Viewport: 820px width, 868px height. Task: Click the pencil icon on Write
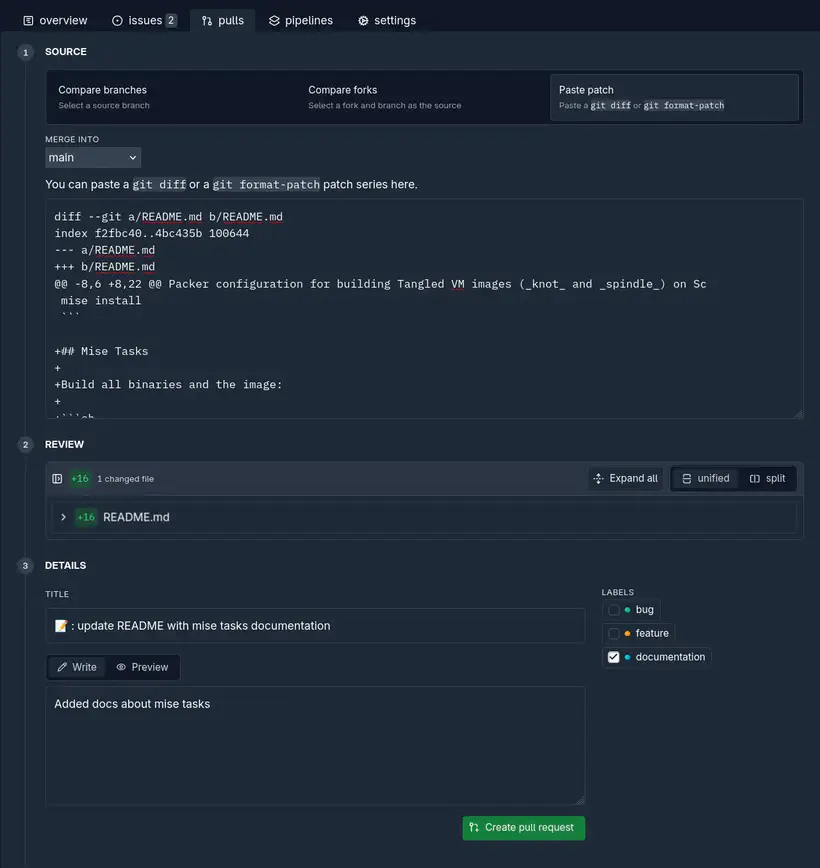[x=62, y=667]
